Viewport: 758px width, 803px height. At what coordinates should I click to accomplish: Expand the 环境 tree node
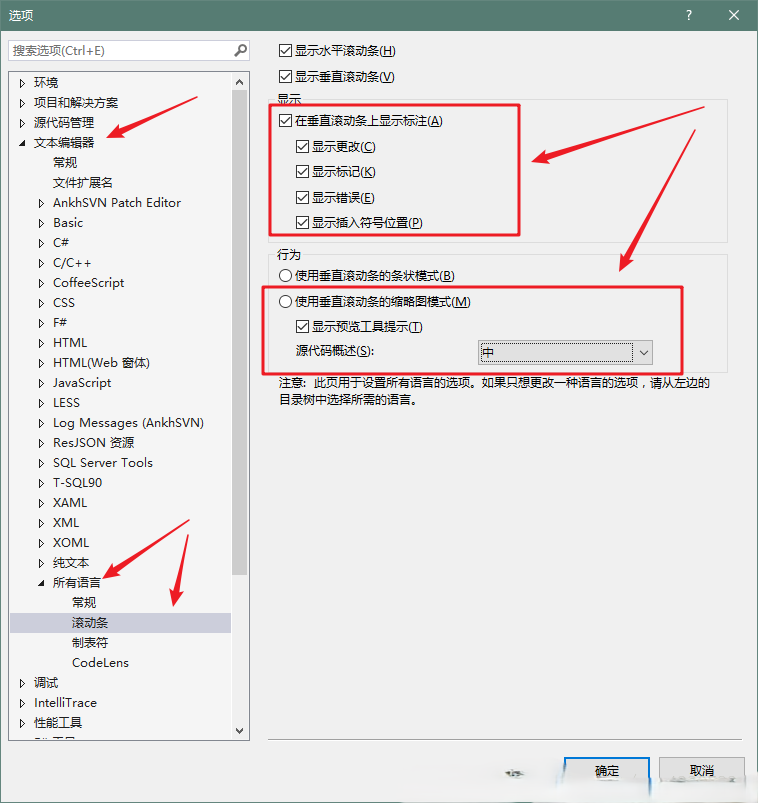click(x=22, y=83)
